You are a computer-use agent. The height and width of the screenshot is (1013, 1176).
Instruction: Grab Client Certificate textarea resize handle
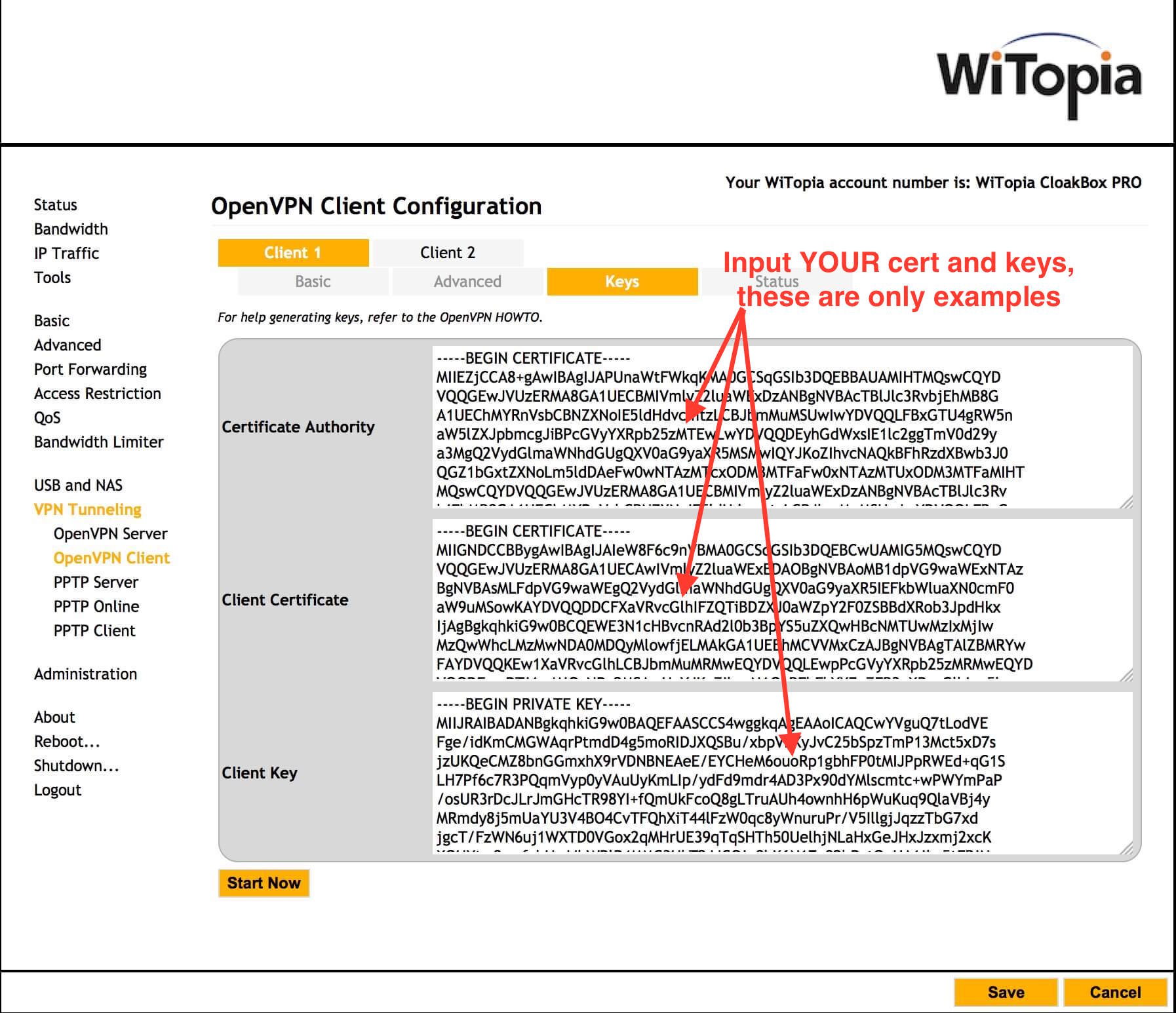[1126, 675]
